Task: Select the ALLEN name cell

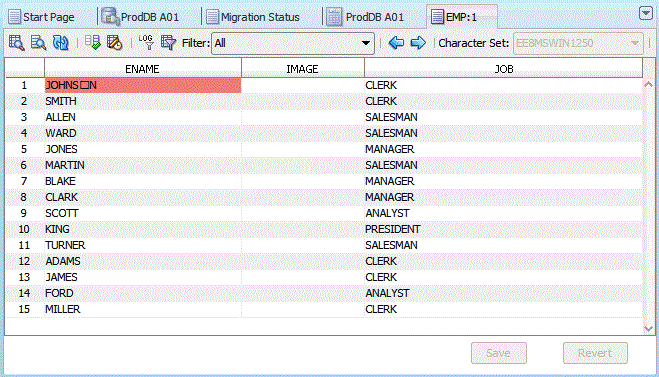Action: pyautogui.click(x=143, y=117)
